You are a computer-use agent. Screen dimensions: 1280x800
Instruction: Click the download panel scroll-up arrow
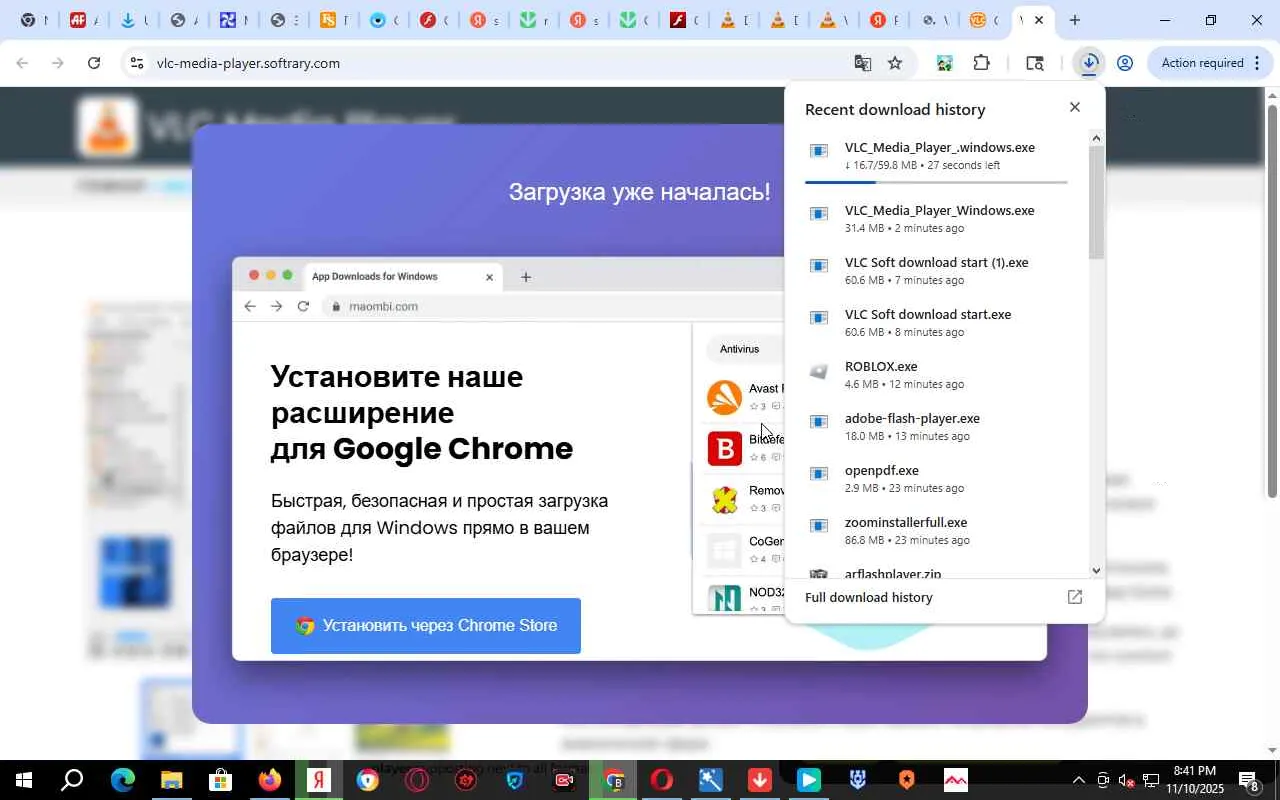[x=1096, y=138]
